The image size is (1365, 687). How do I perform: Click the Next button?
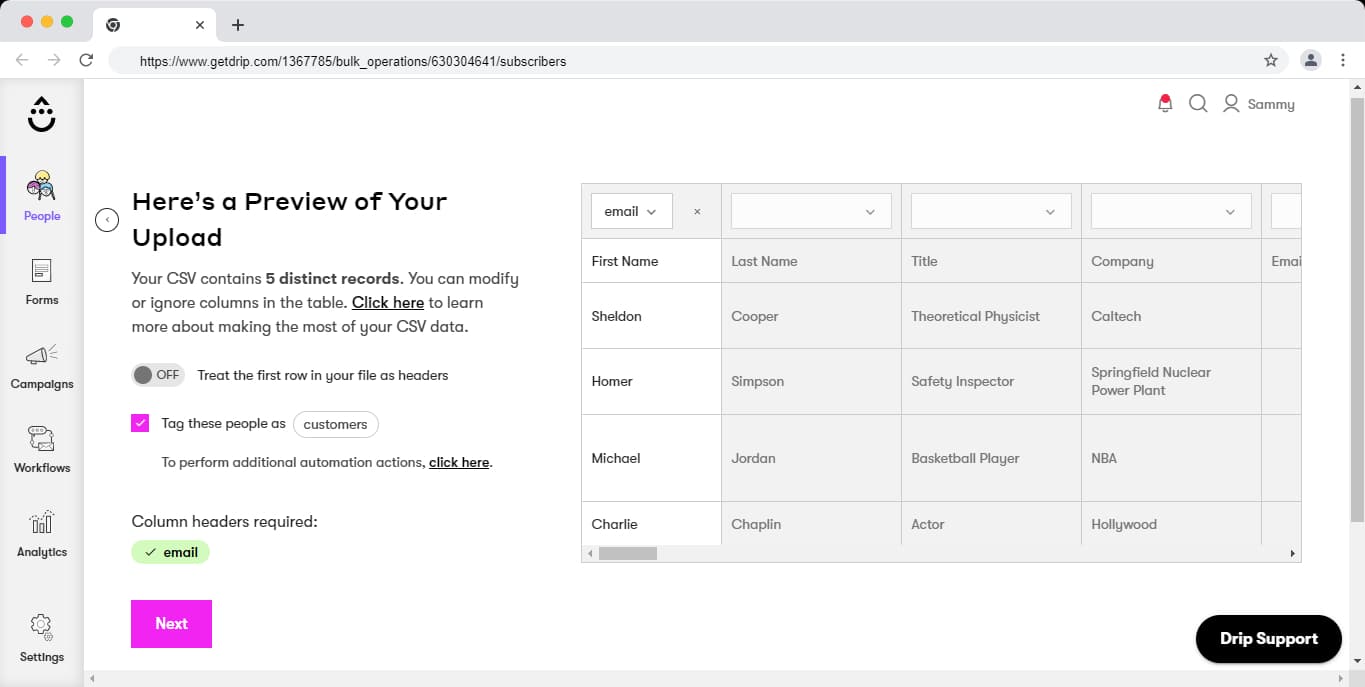(171, 624)
